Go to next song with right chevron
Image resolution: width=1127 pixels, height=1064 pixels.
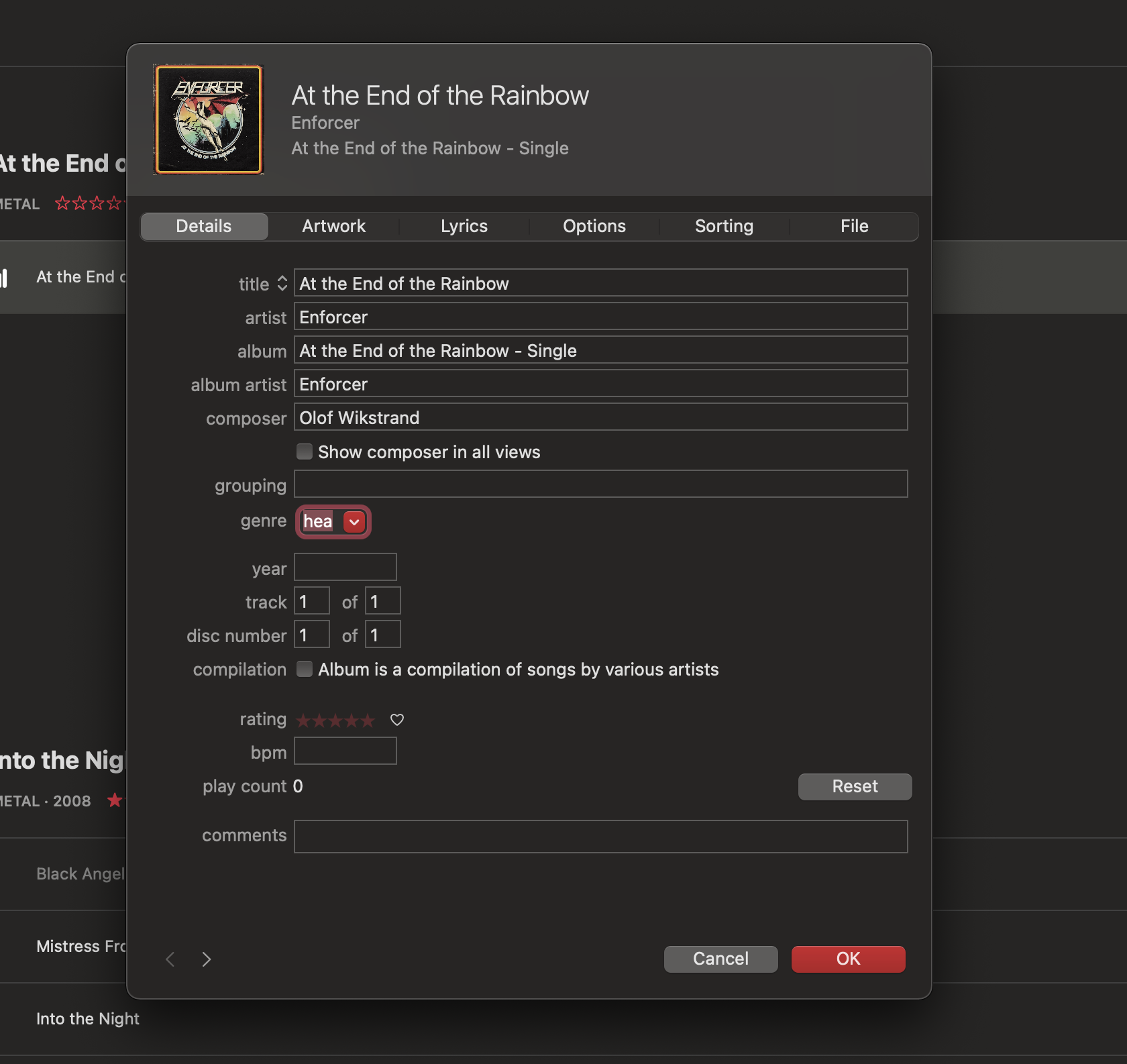tap(207, 959)
